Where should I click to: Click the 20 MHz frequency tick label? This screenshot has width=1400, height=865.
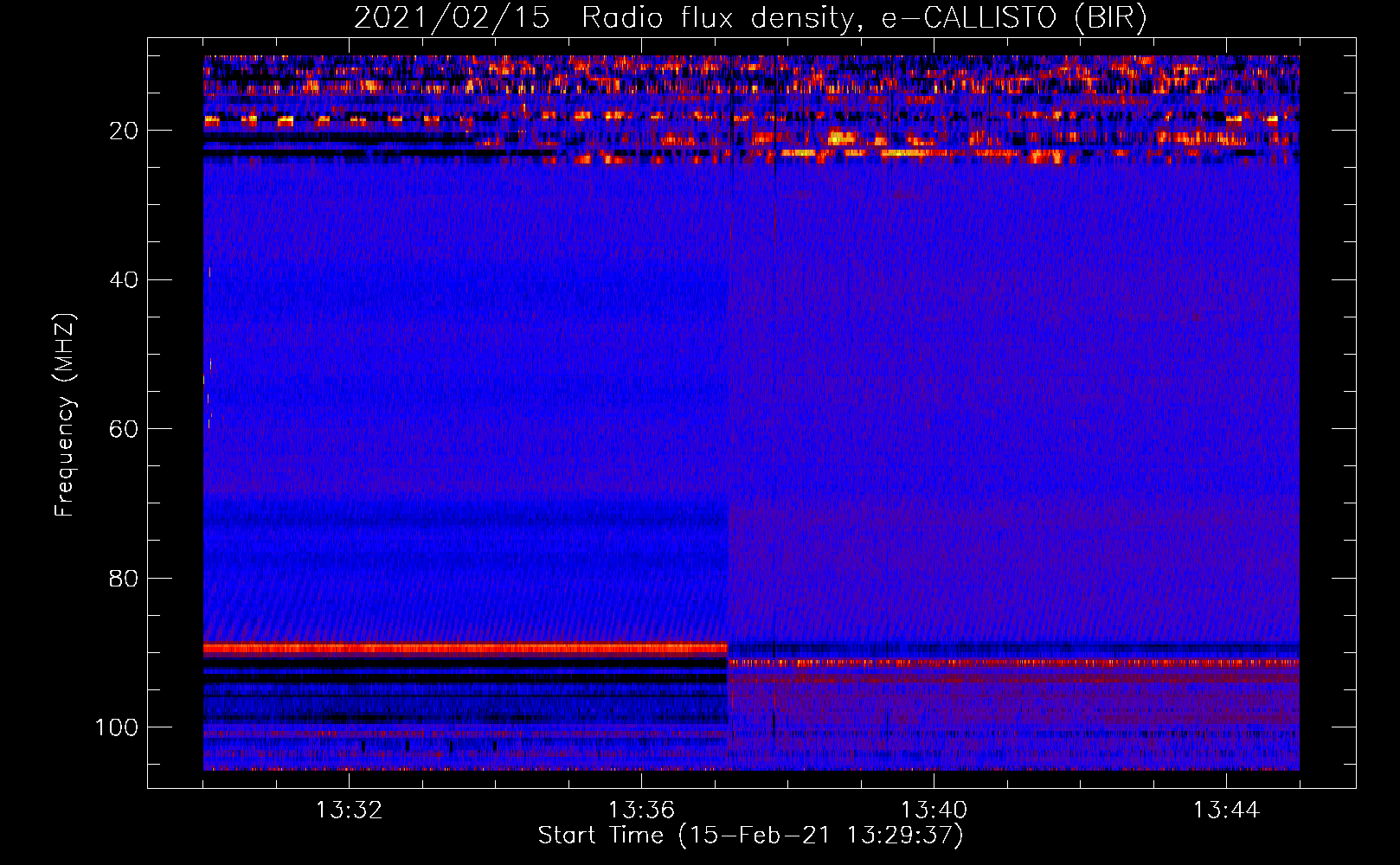tap(124, 131)
